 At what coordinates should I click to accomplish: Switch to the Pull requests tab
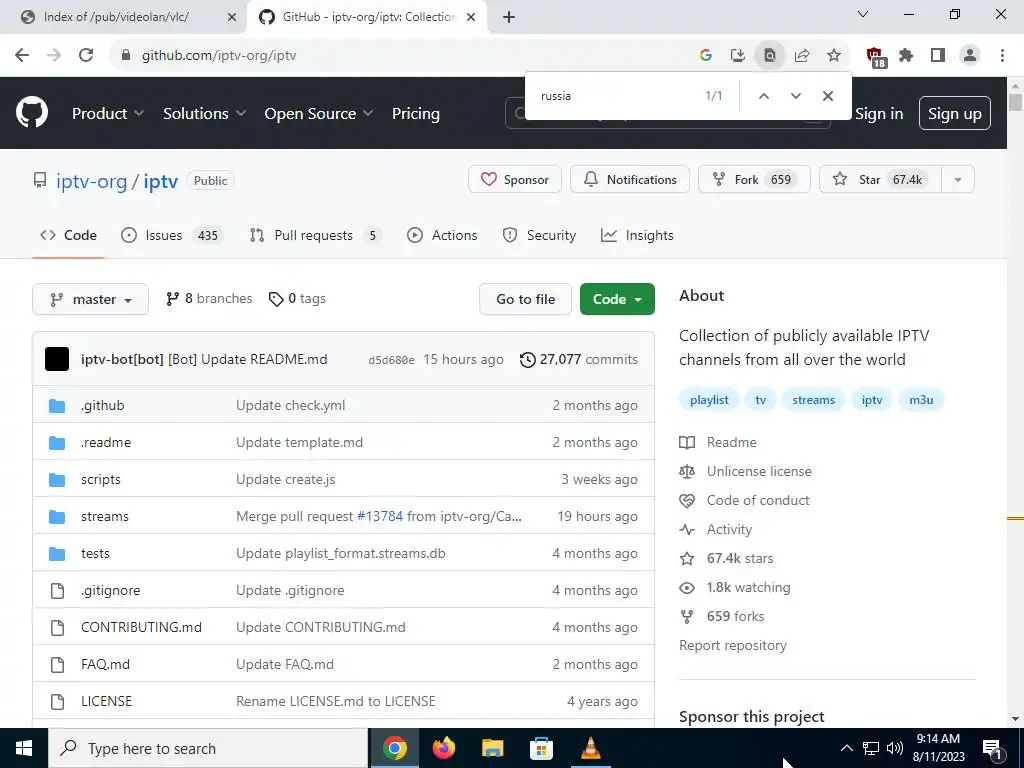pyautogui.click(x=315, y=235)
